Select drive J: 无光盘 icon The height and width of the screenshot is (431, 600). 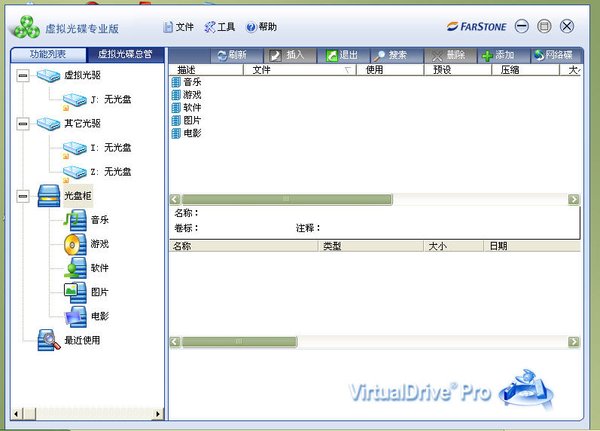pyautogui.click(x=75, y=100)
